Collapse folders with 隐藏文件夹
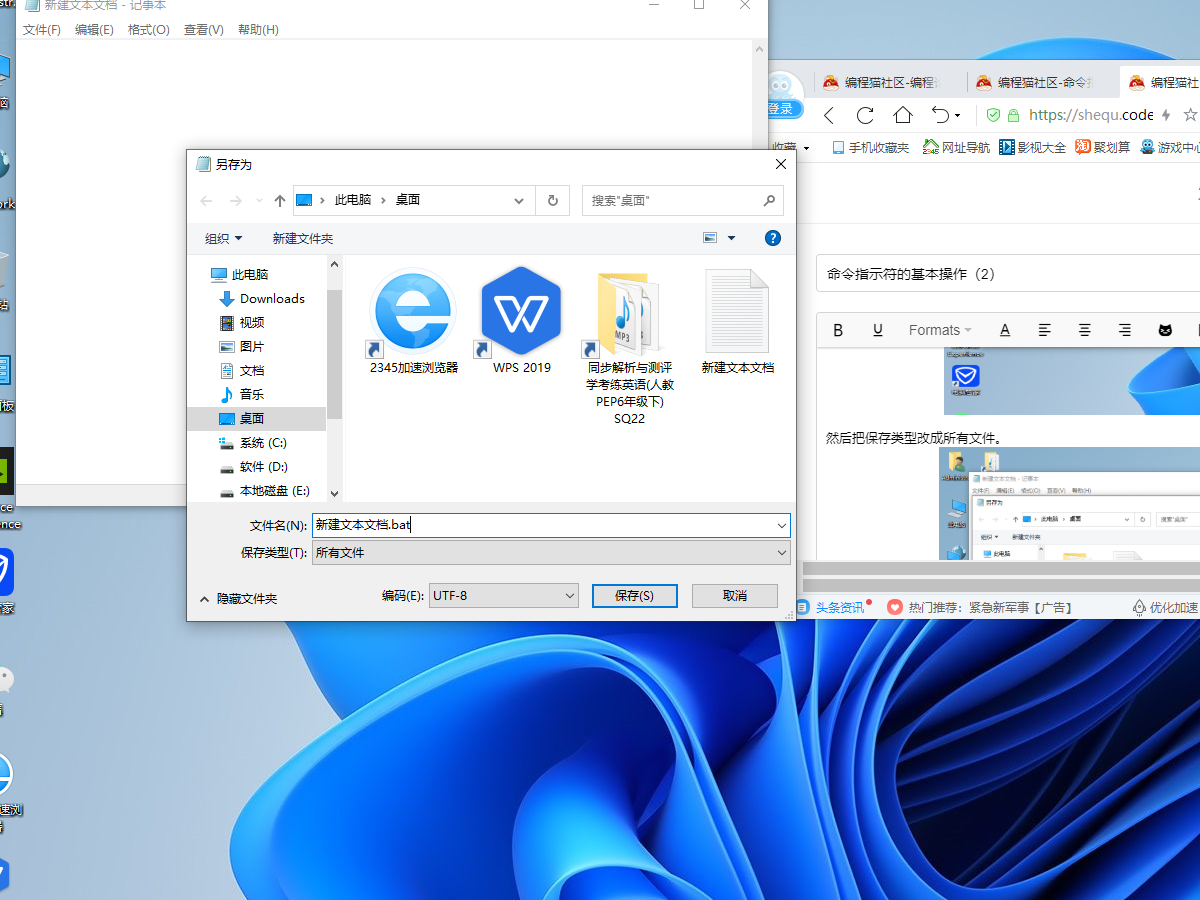This screenshot has height=900, width=1200. (x=239, y=598)
